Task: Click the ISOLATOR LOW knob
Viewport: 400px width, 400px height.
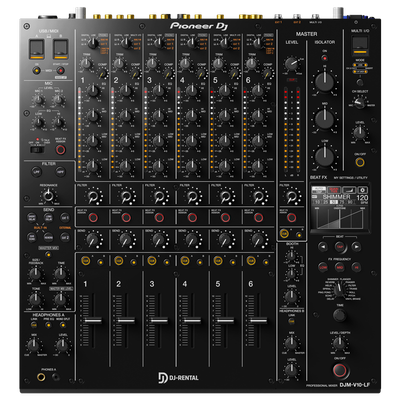Action: coord(324,156)
